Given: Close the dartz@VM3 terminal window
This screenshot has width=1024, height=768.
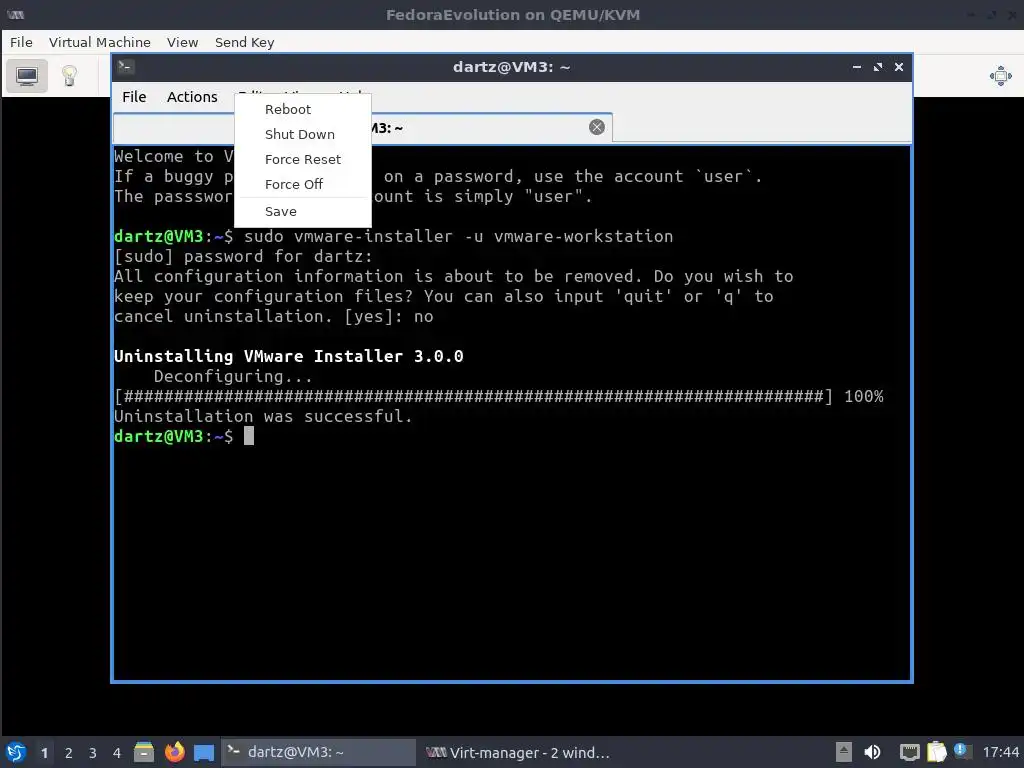Looking at the screenshot, I should [899, 67].
